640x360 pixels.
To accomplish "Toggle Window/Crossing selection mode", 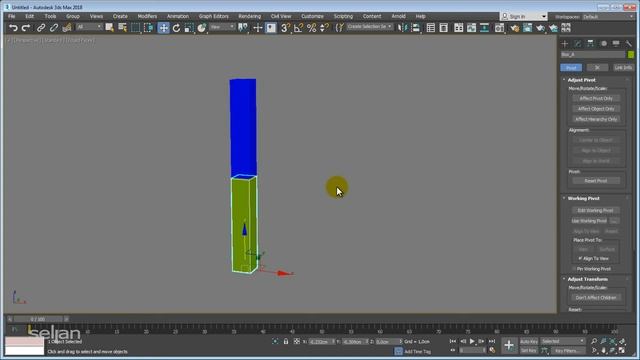I will coord(149,28).
